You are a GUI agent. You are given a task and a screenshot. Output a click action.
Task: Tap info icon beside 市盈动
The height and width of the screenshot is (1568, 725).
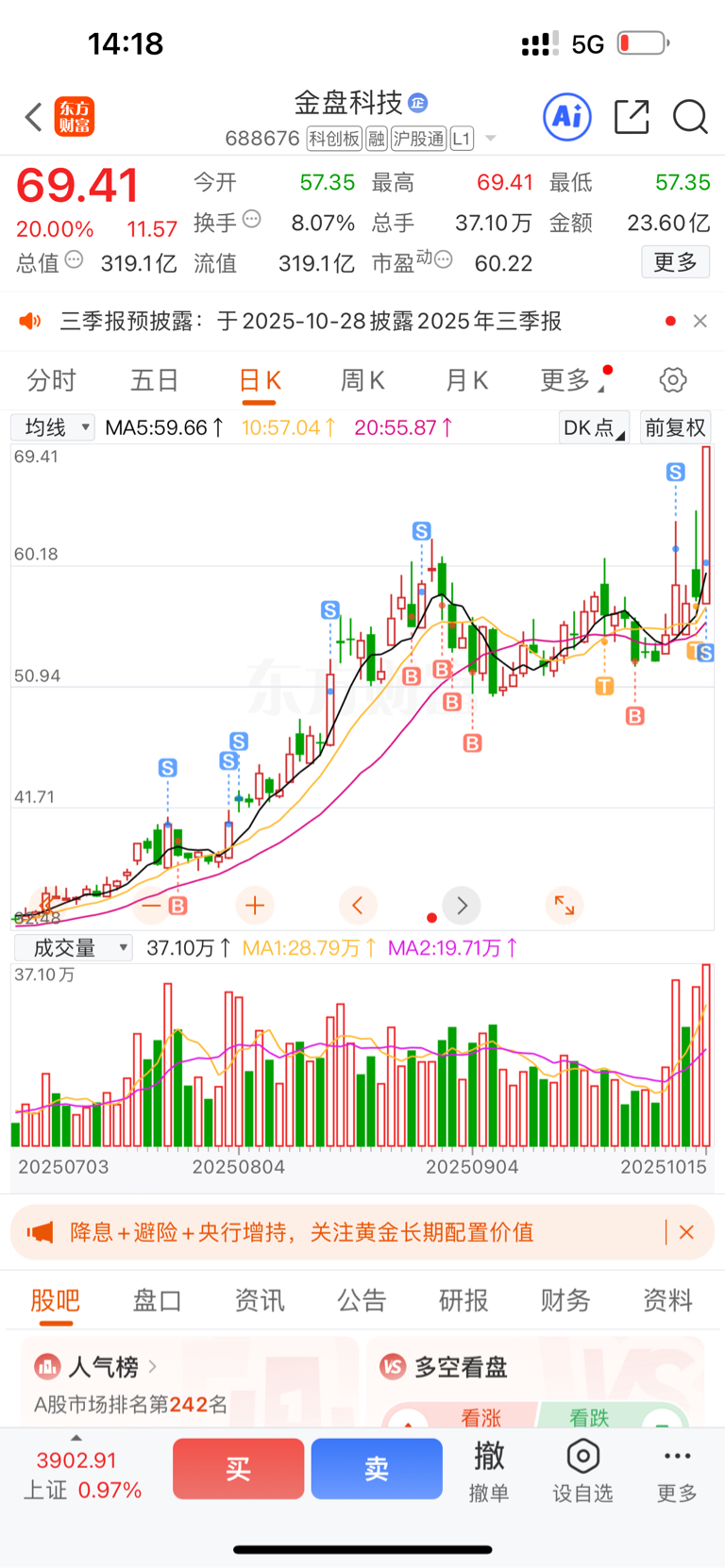[x=443, y=259]
